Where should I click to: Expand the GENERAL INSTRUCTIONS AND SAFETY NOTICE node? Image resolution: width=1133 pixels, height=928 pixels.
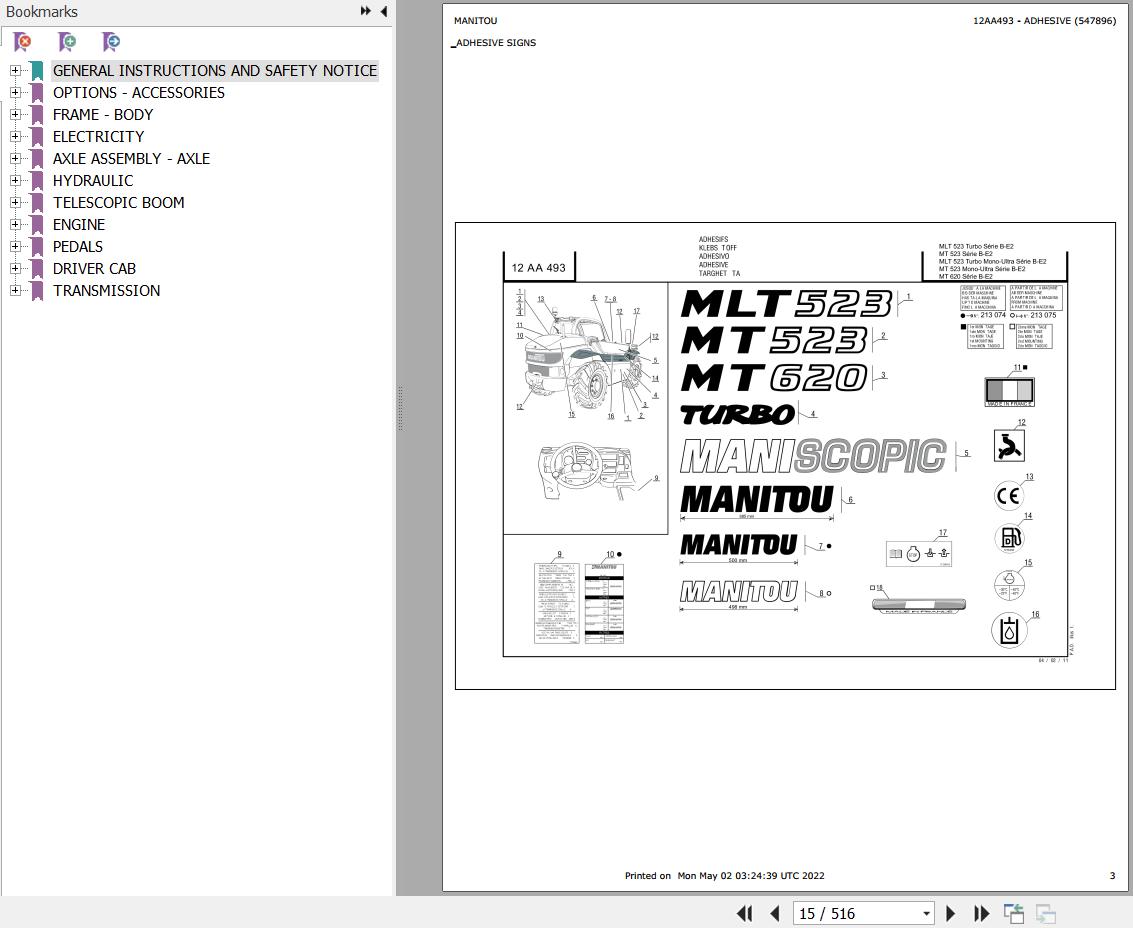[15, 70]
